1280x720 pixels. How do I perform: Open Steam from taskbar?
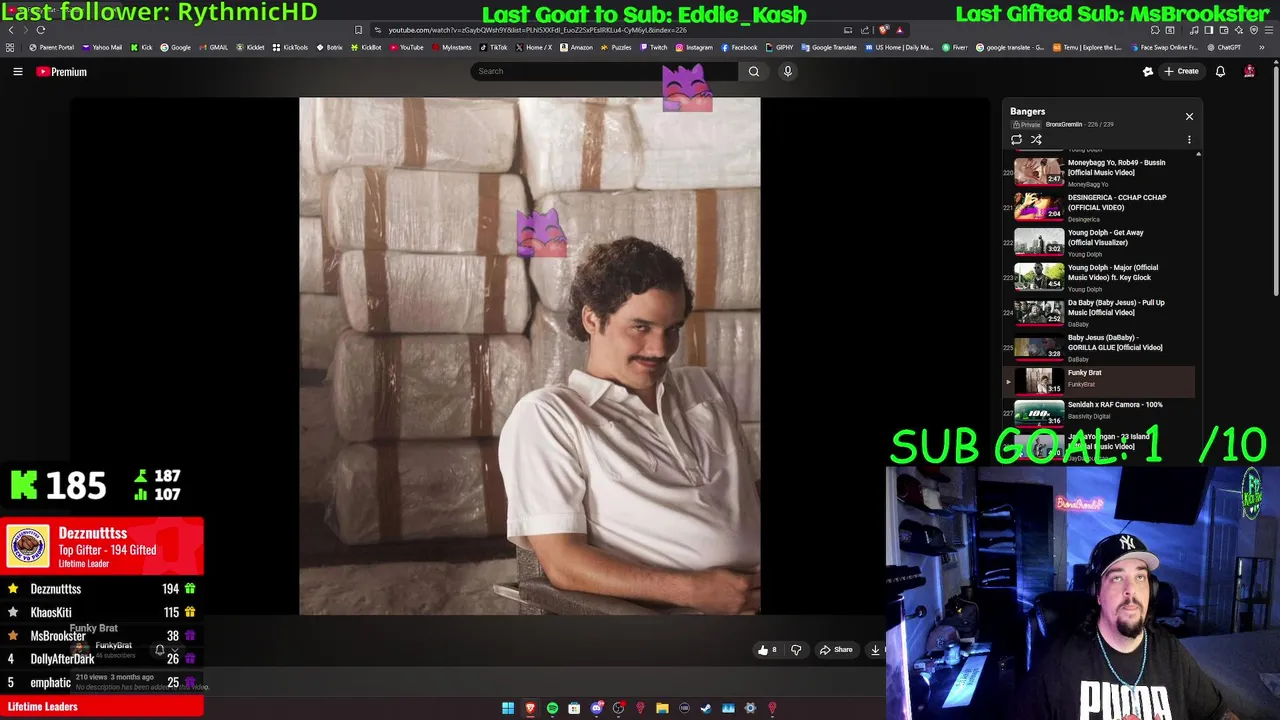[x=706, y=708]
